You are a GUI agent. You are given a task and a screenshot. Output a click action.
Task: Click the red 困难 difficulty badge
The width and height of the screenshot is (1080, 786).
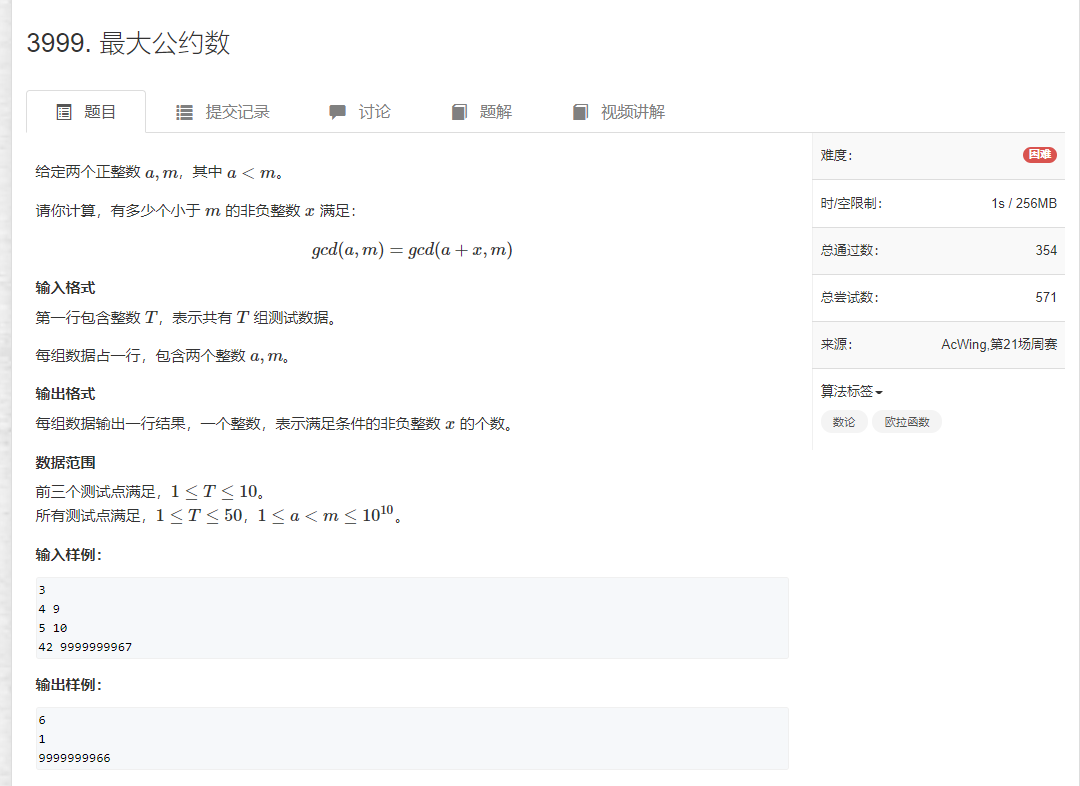(x=1039, y=155)
